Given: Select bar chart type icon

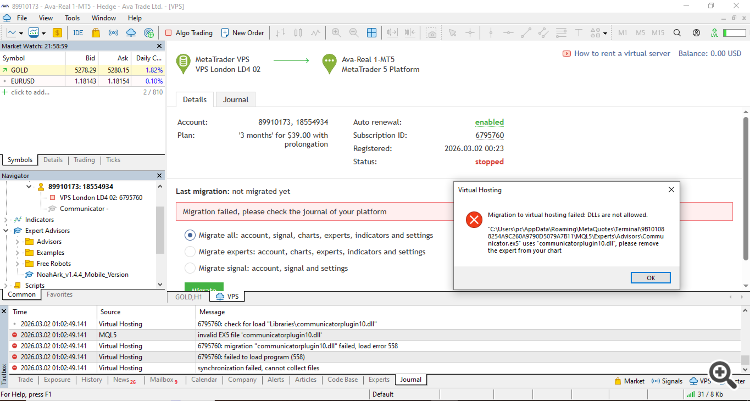Looking at the screenshot, I should (x=280, y=33).
